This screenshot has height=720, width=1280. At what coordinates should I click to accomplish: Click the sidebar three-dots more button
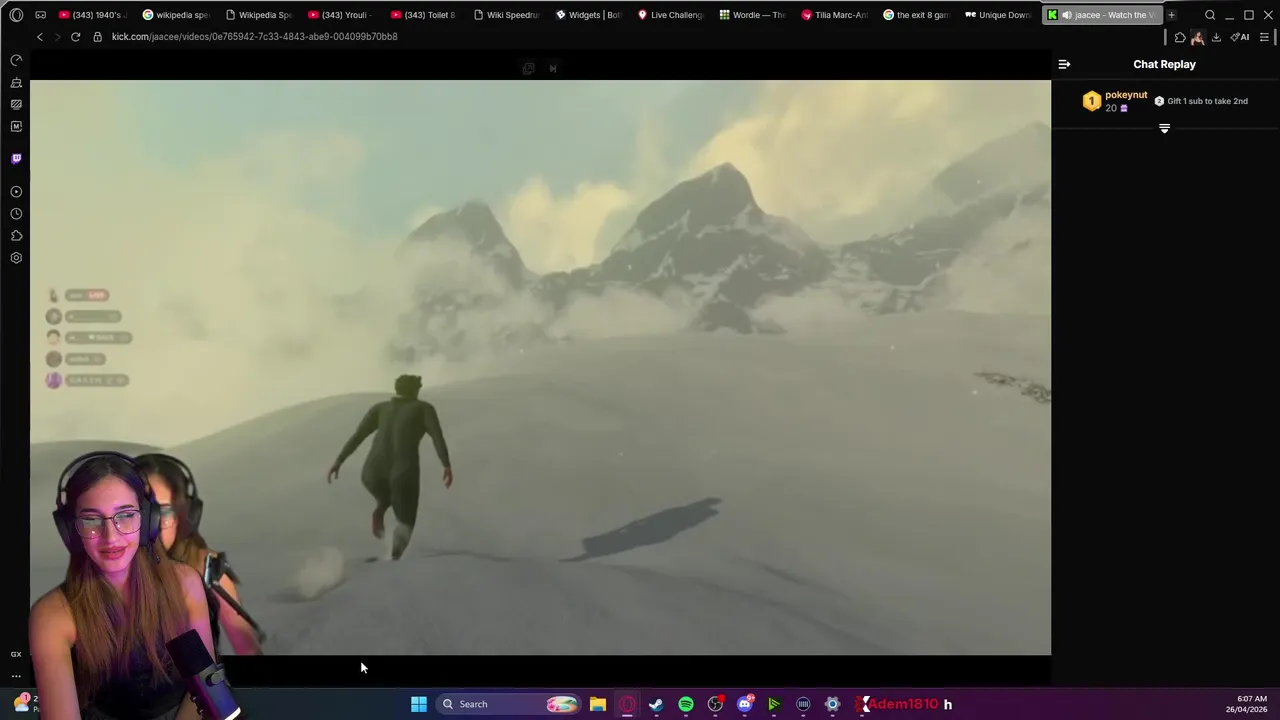coord(16,676)
